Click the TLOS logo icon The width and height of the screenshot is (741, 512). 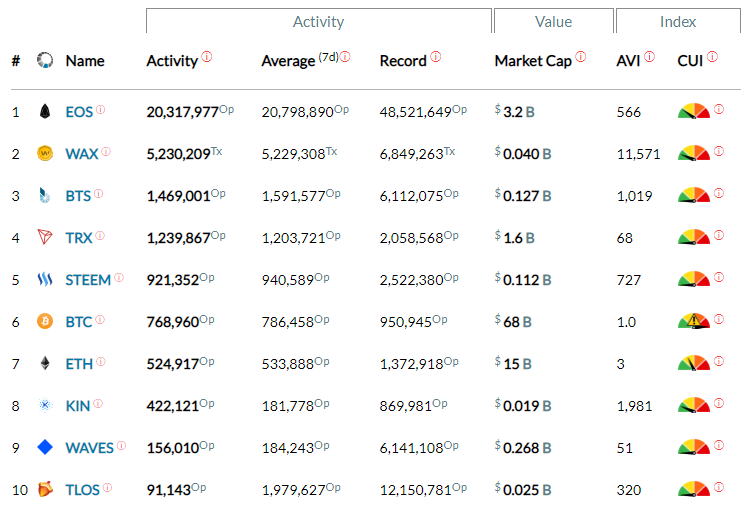click(x=44, y=489)
